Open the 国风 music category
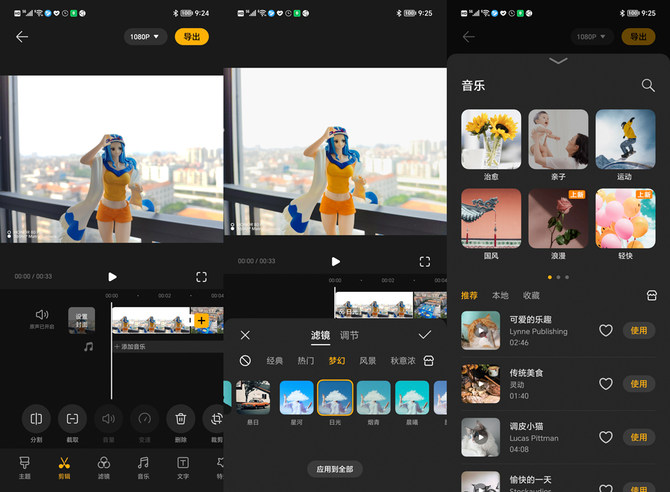Screen dimensions: 670x492 pyautogui.click(x=491, y=218)
